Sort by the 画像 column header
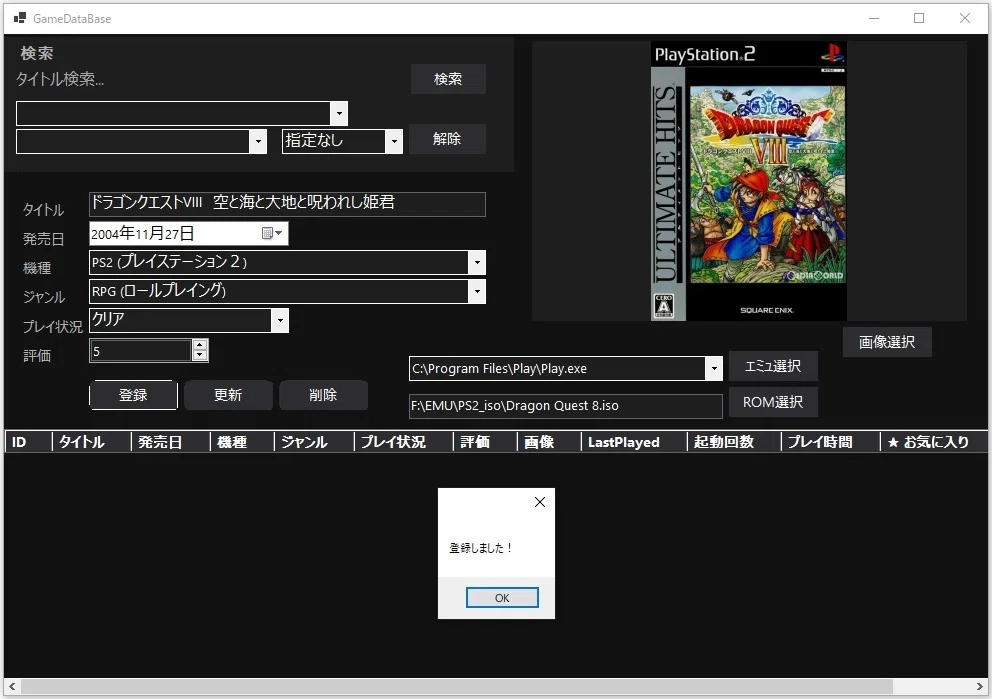Viewport: 992px width, 699px height. (549, 442)
